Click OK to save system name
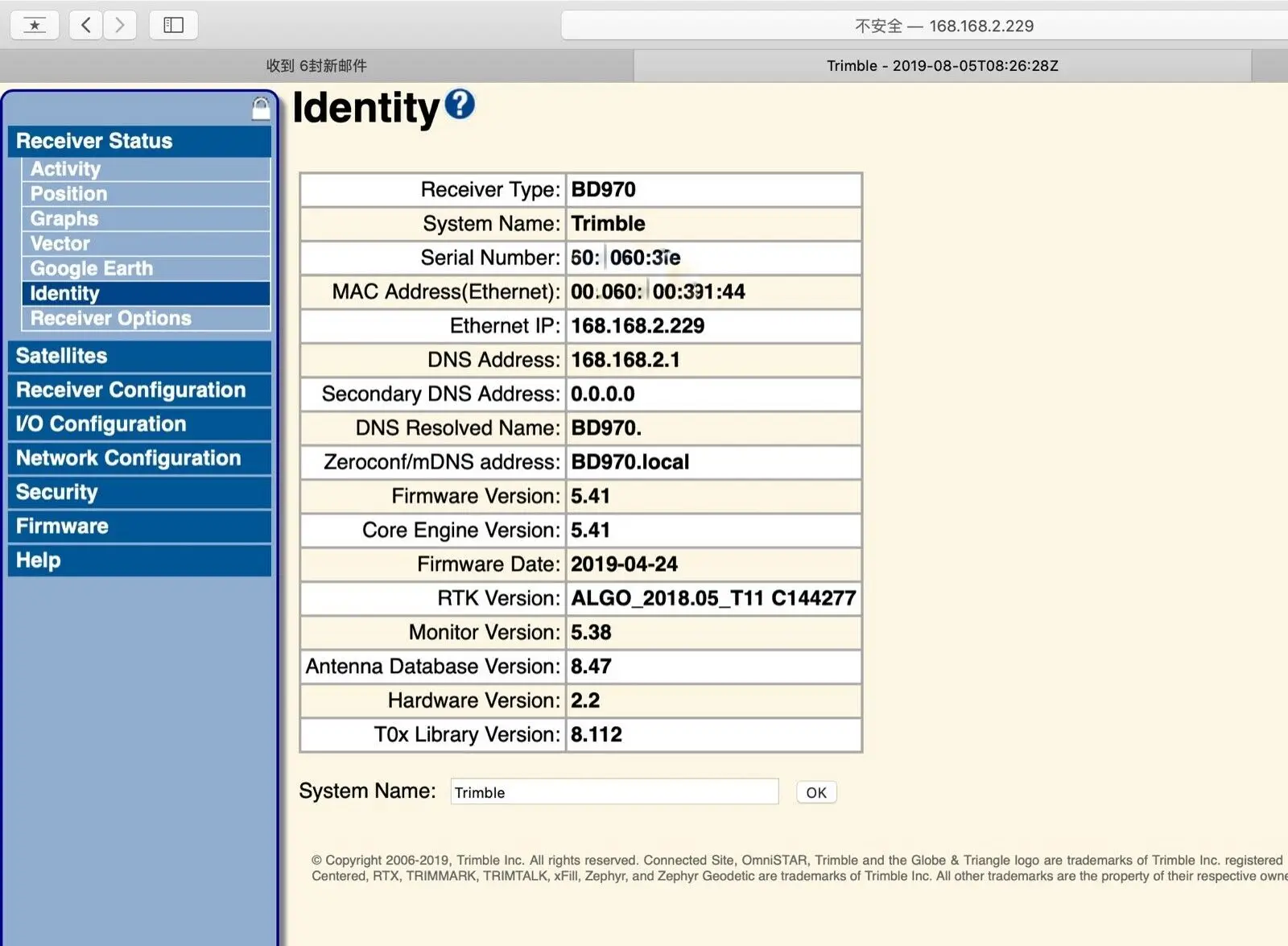 click(x=816, y=793)
